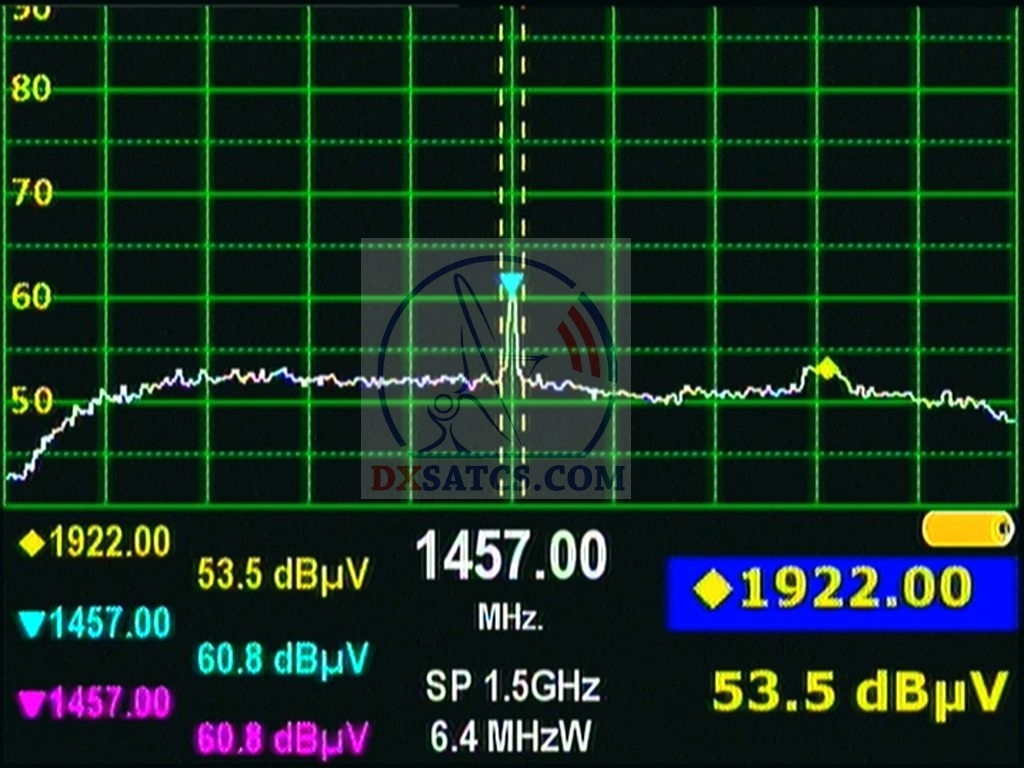Screen dimensions: 1024x768
Task: Choose the magenta 1457.00 marker frequency label
Action: [108, 703]
